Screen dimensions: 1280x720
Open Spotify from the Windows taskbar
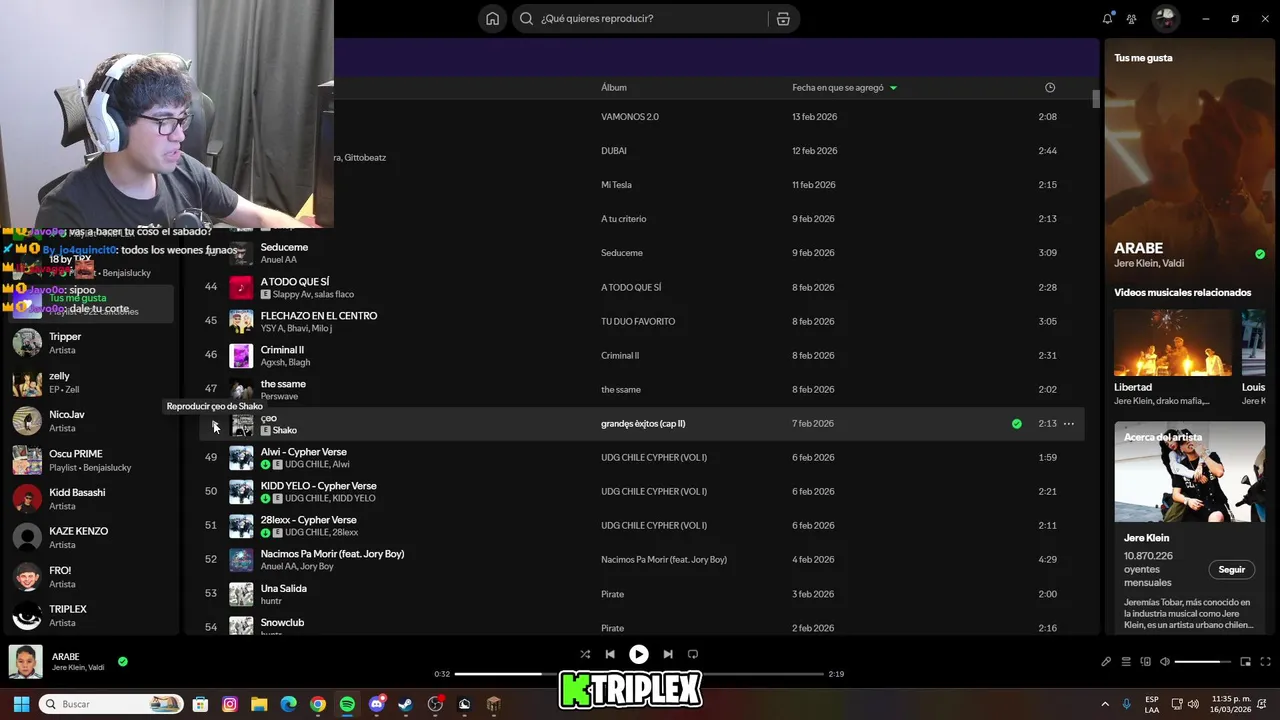coord(347,704)
